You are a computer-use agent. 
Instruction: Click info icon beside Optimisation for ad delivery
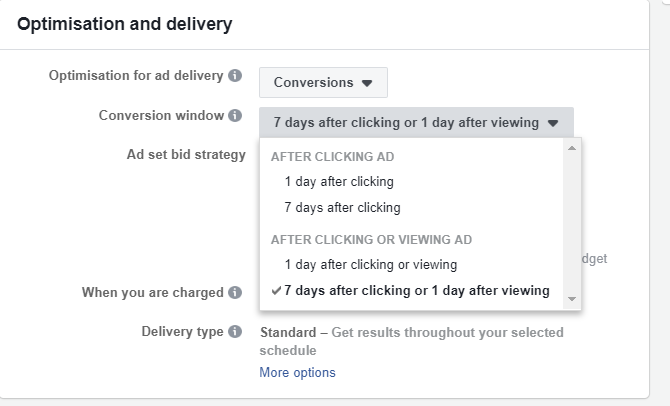point(235,76)
